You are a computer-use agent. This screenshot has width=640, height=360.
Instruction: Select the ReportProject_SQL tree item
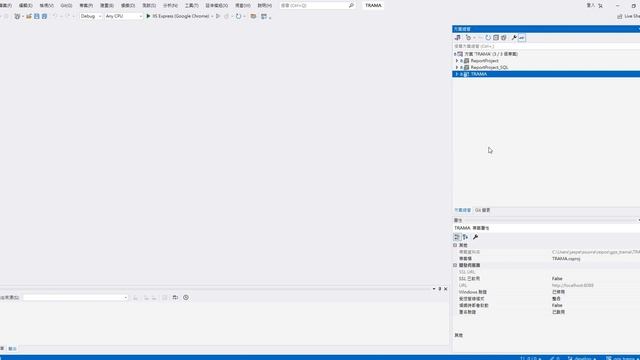tap(489, 67)
